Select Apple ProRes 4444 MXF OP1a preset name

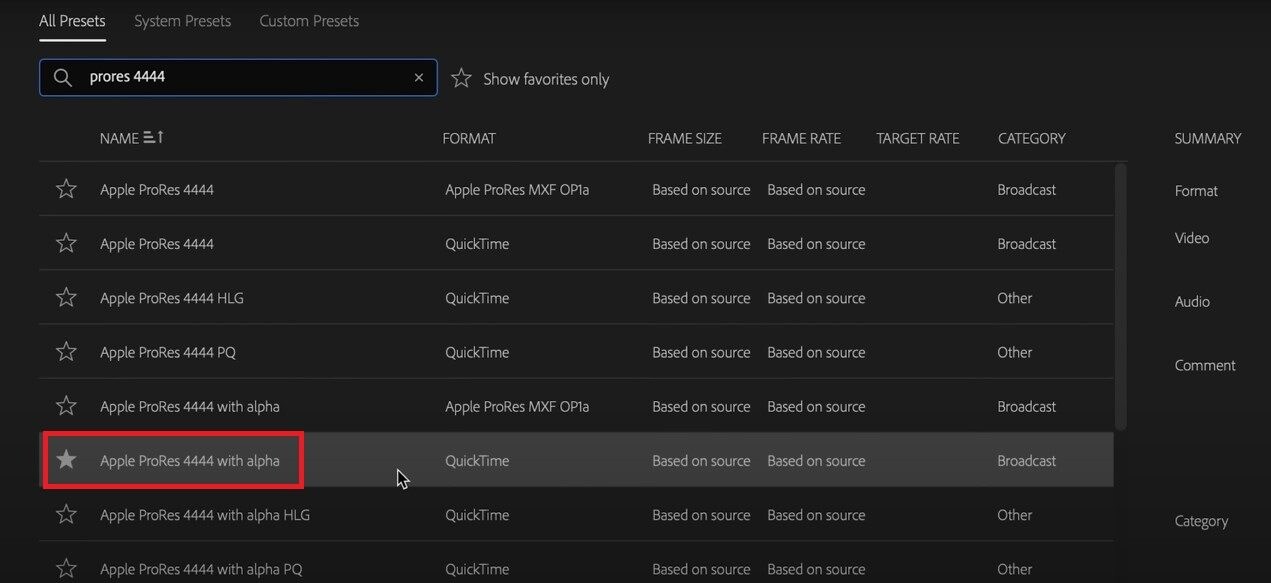[x=157, y=190]
